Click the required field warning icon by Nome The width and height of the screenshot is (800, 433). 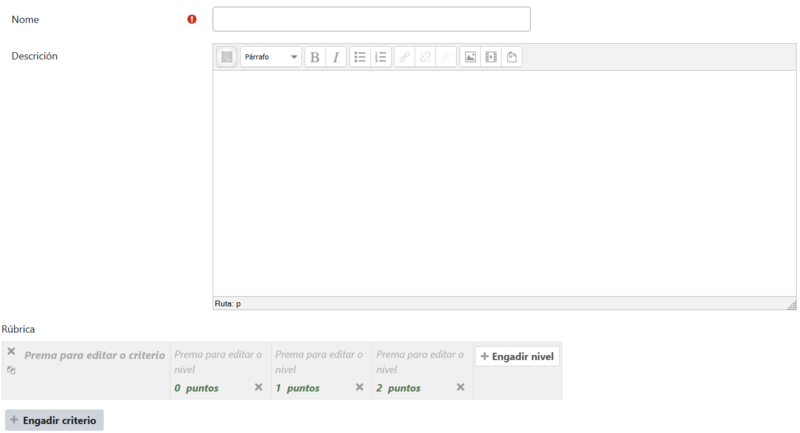pyautogui.click(x=192, y=19)
